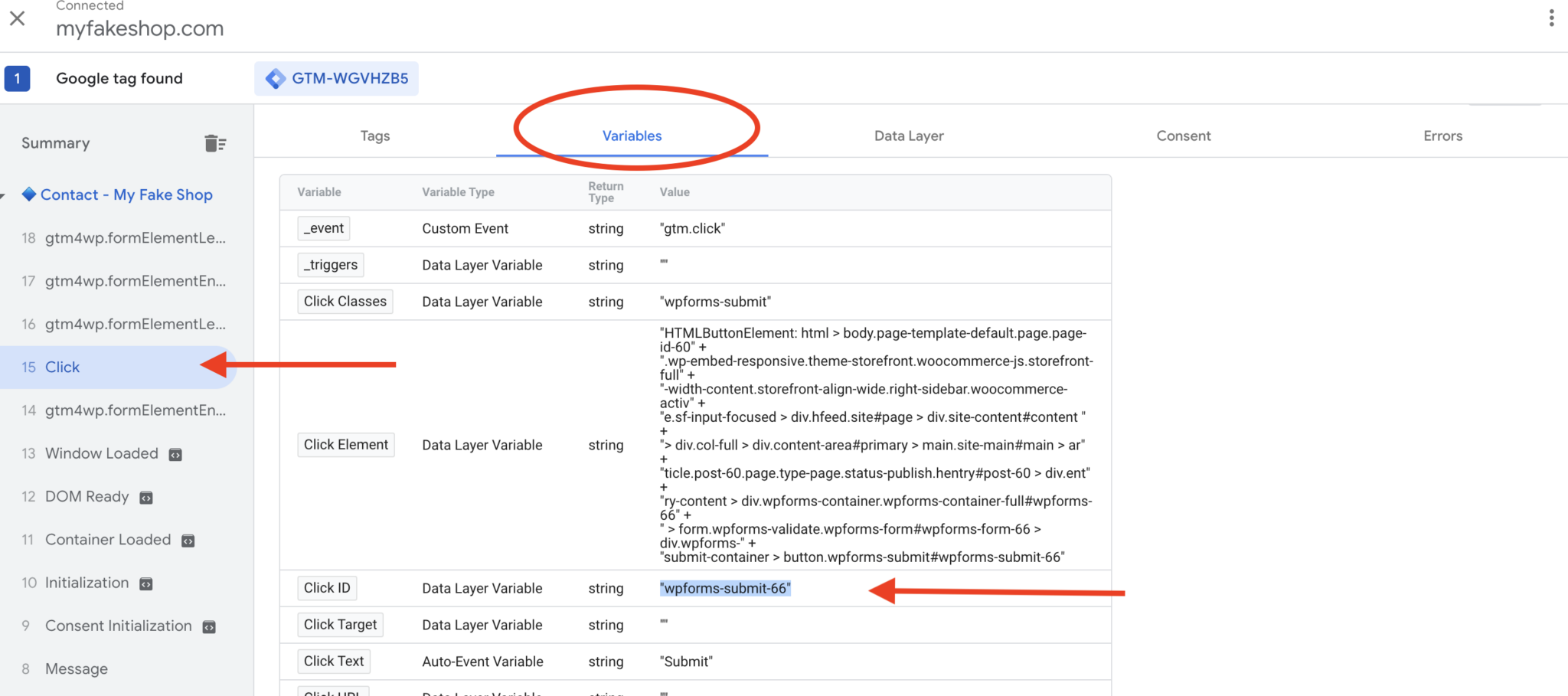Open the Consent tab
Image resolution: width=1568 pixels, height=696 pixels.
1183,136
